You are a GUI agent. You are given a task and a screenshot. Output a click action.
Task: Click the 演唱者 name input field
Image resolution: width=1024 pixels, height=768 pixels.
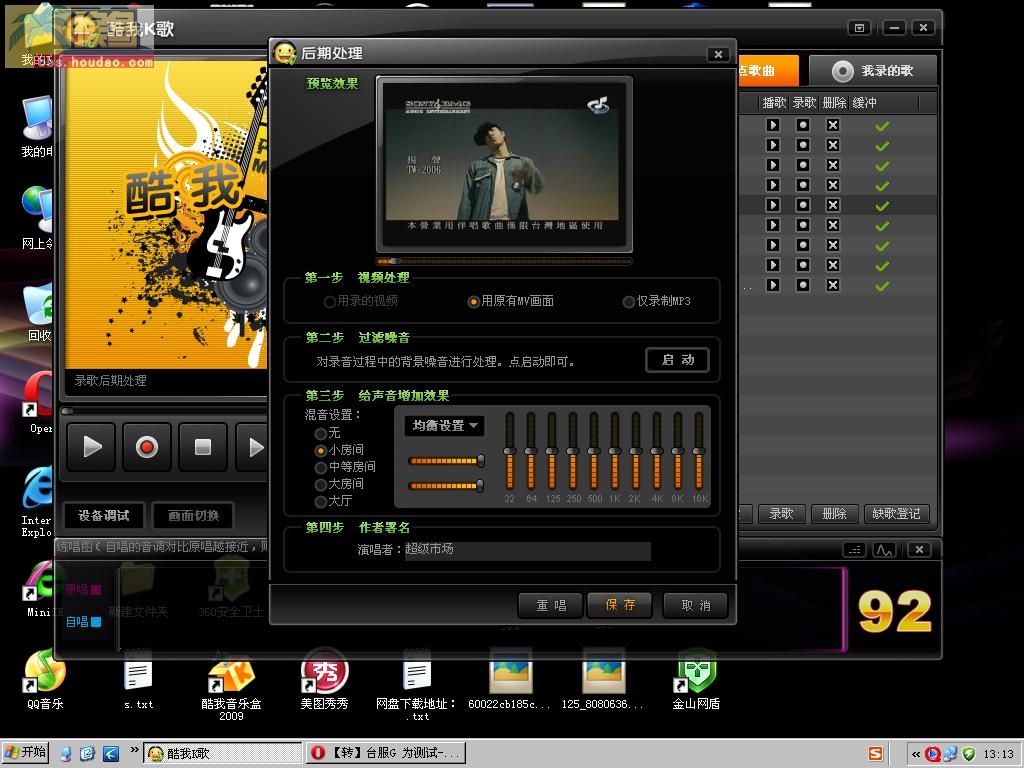point(527,550)
